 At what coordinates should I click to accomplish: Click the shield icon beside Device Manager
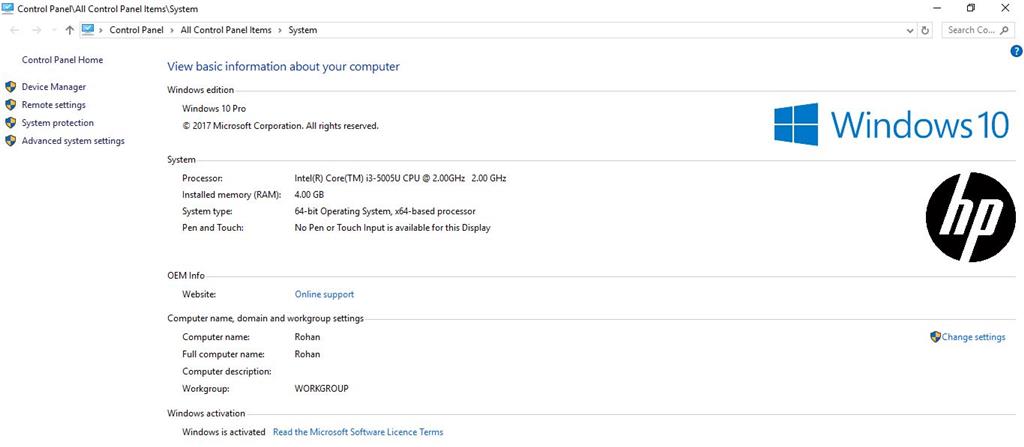tap(10, 87)
